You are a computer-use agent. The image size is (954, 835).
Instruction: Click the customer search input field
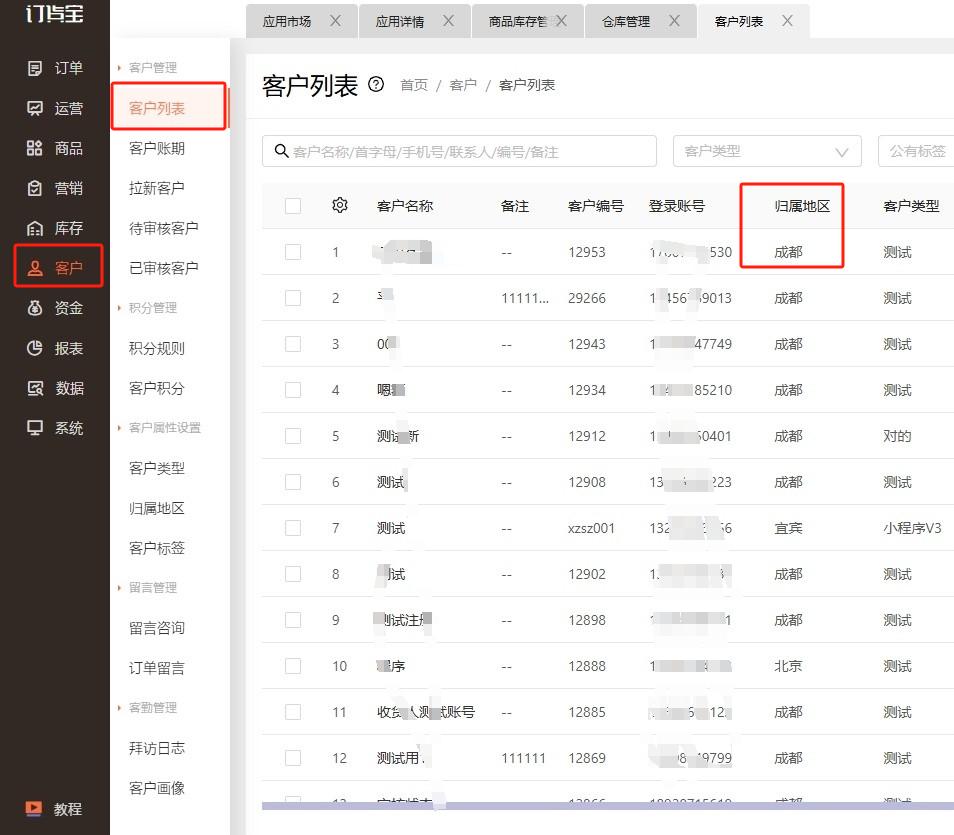pyautogui.click(x=459, y=151)
